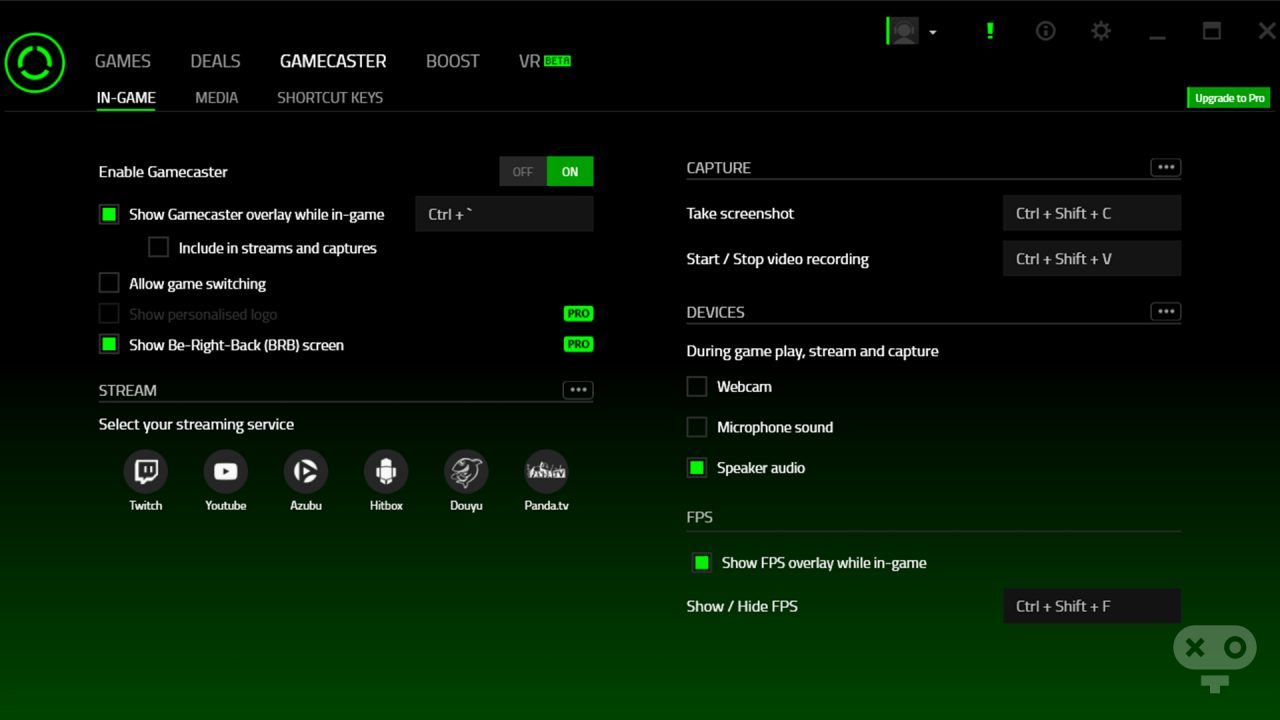
Task: Choose the Azubu streaming service icon
Action: click(x=306, y=471)
